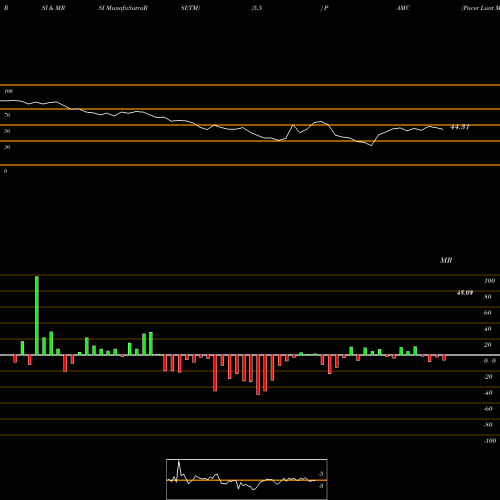Click the '-3' label in the mini chart

click(321, 486)
